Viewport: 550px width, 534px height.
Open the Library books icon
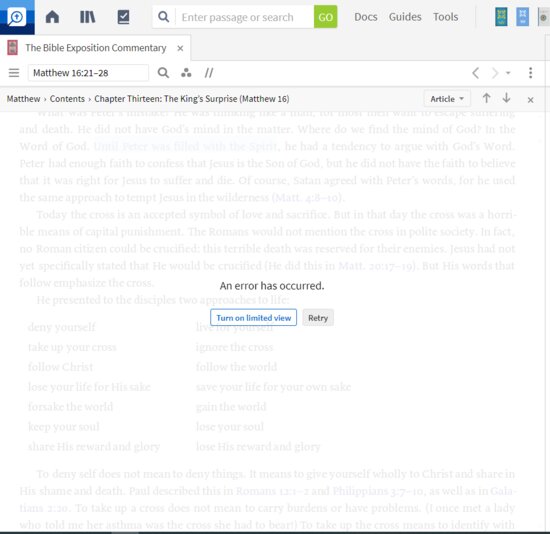[87, 17]
